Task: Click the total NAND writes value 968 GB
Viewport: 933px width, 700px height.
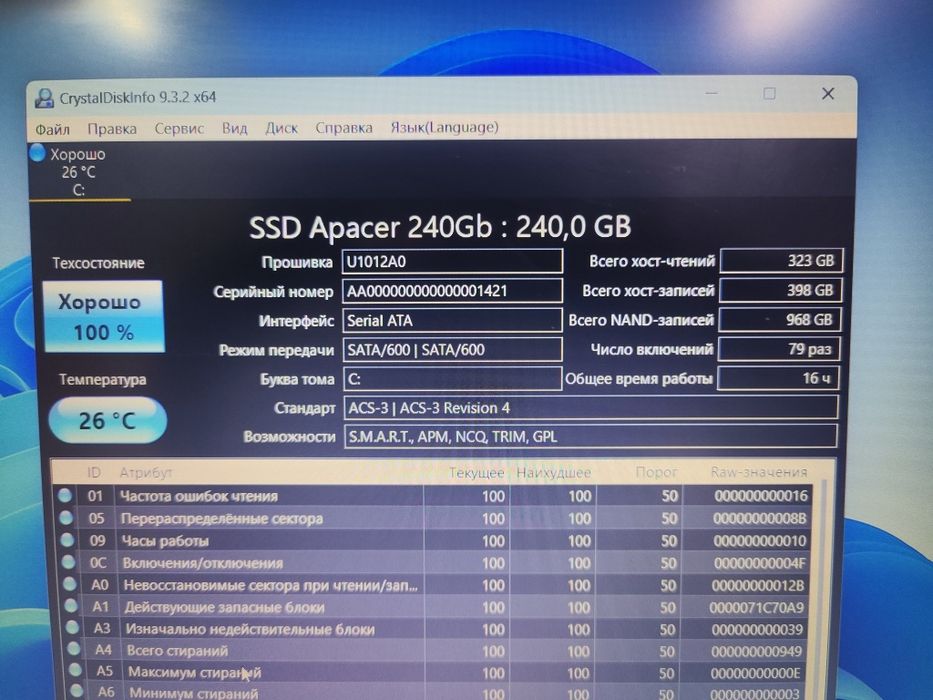Action: [x=779, y=320]
